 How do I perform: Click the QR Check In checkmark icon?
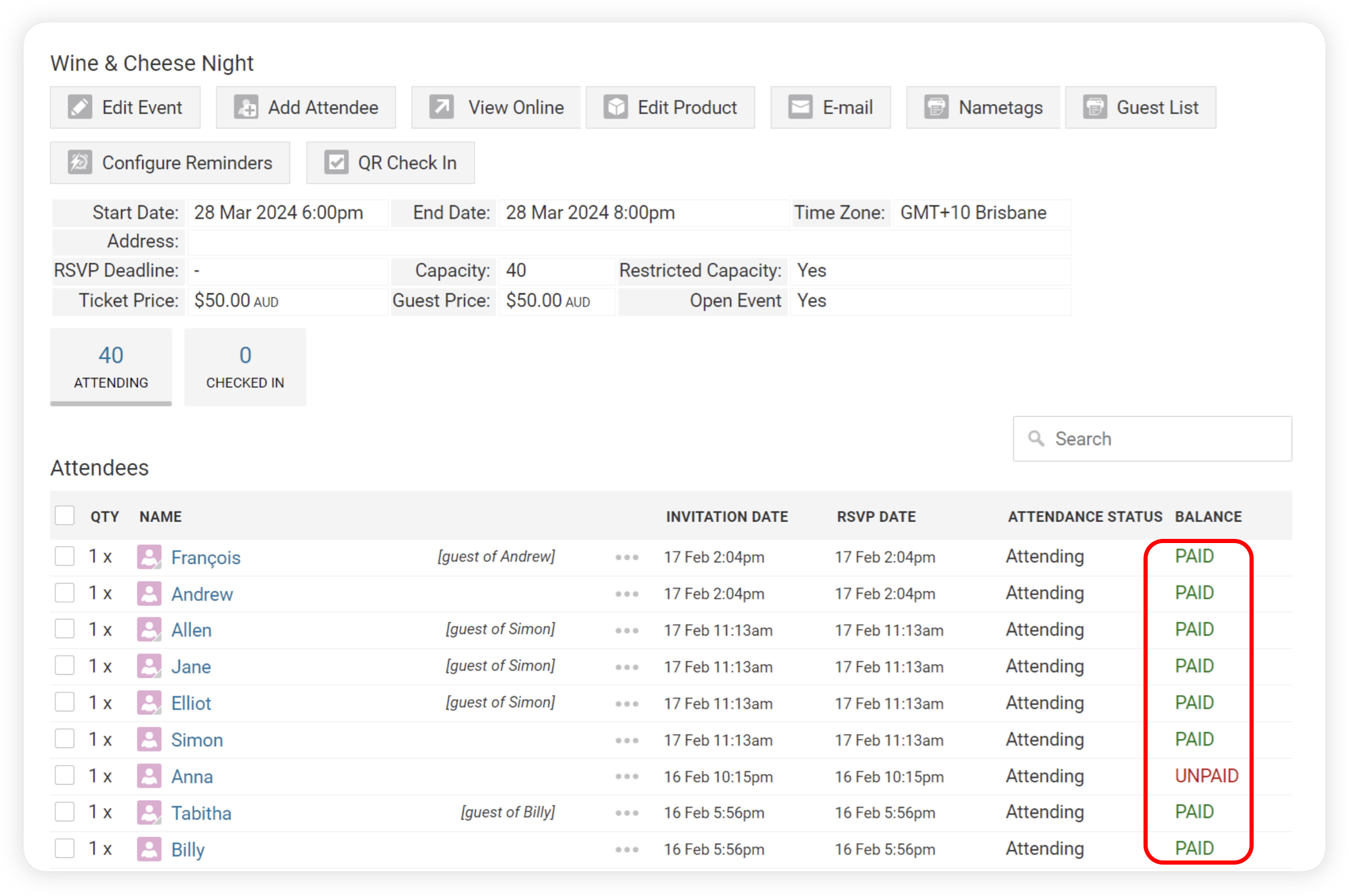pyautogui.click(x=336, y=162)
